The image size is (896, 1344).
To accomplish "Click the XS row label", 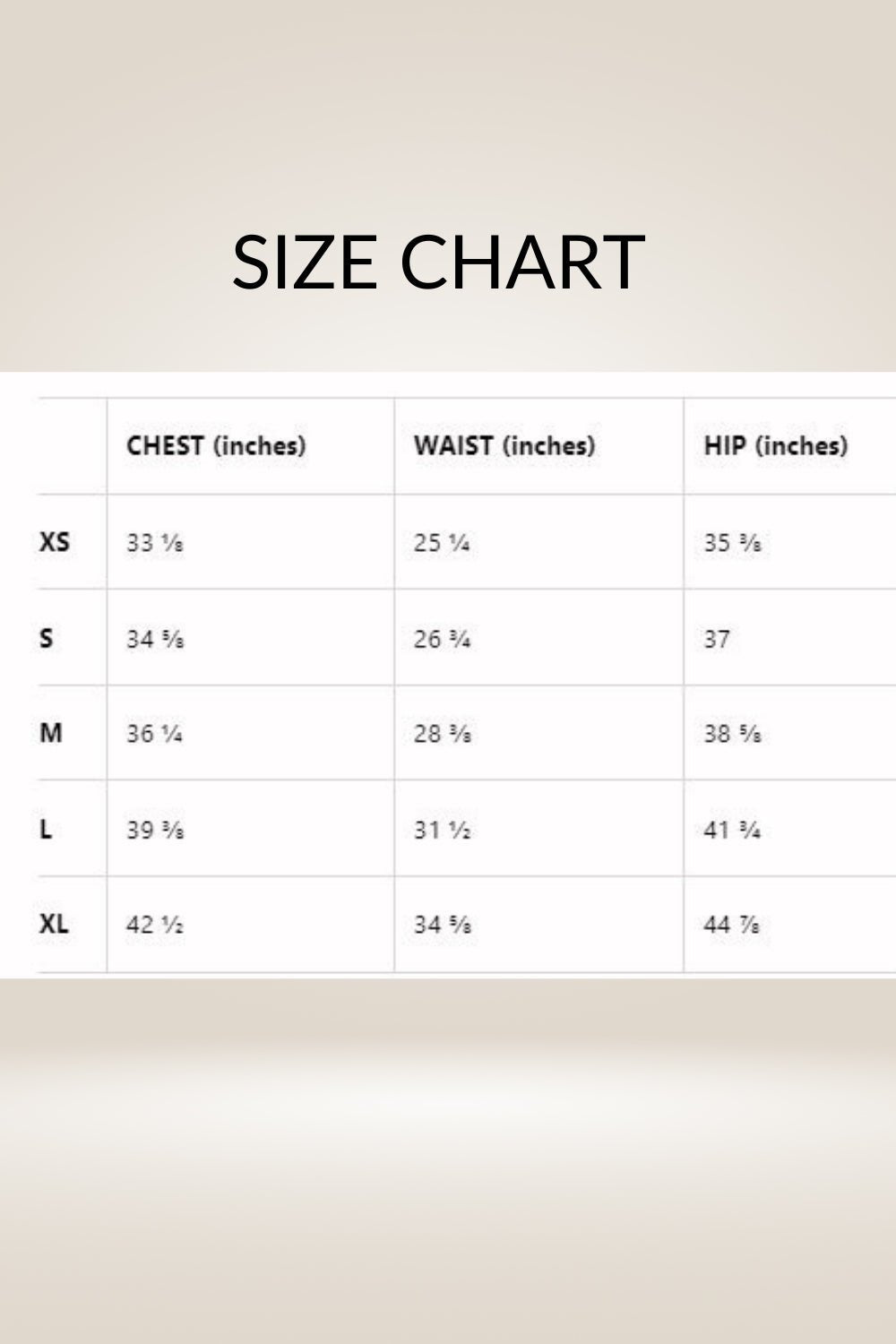I will coord(54,542).
